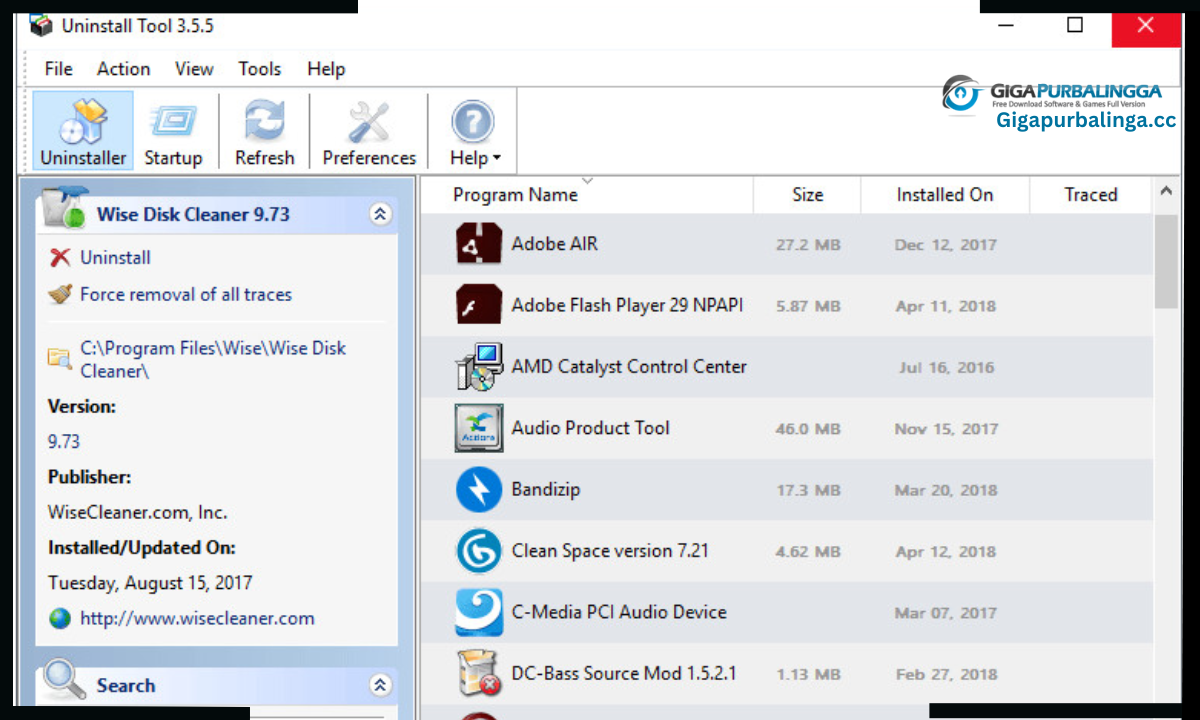Open the Tools menu
1200x720 pixels.
pyautogui.click(x=259, y=69)
